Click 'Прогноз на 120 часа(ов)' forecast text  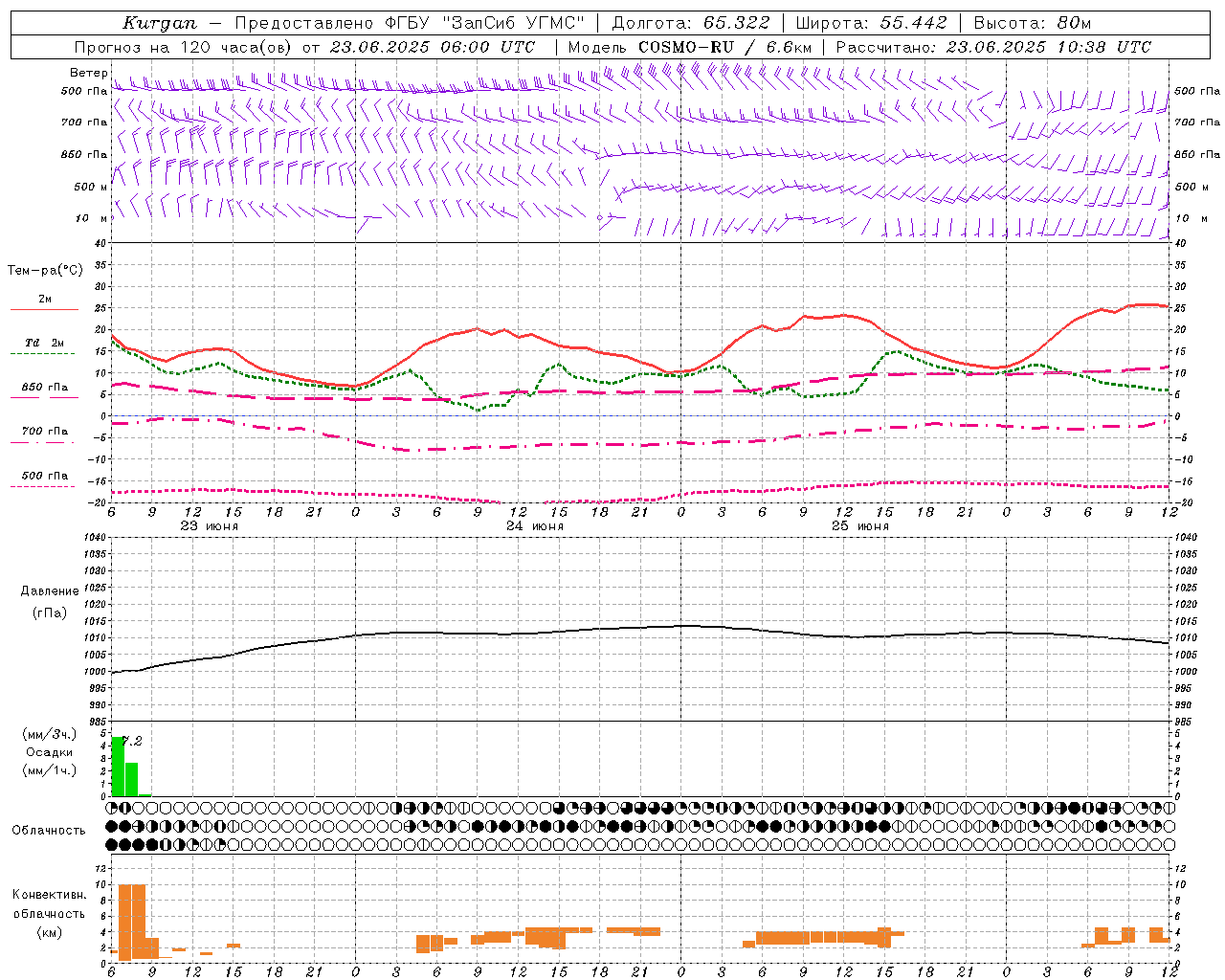coord(184,47)
